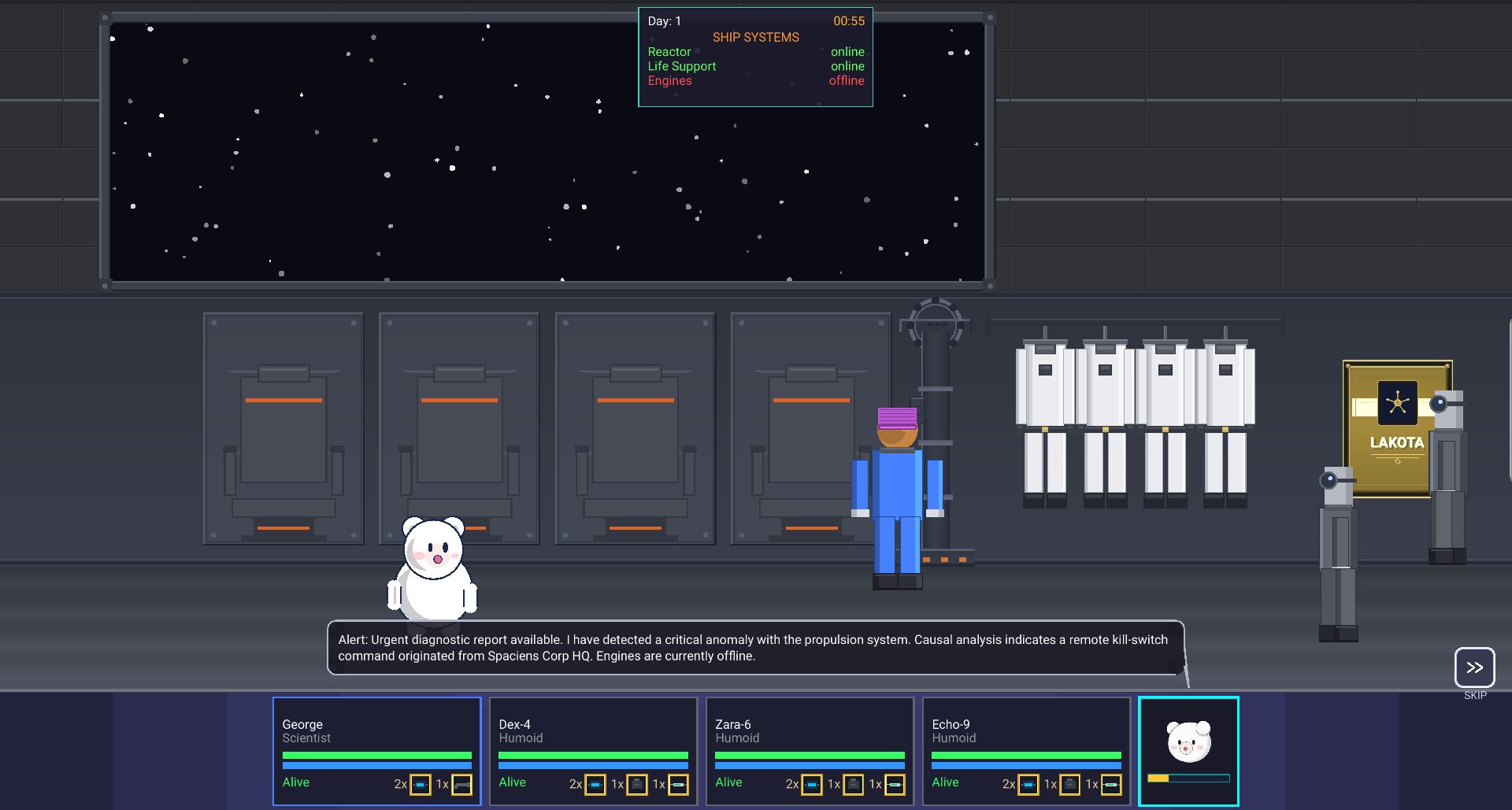Click the Reactor 'online' status value
The height and width of the screenshot is (810, 1512).
point(847,52)
